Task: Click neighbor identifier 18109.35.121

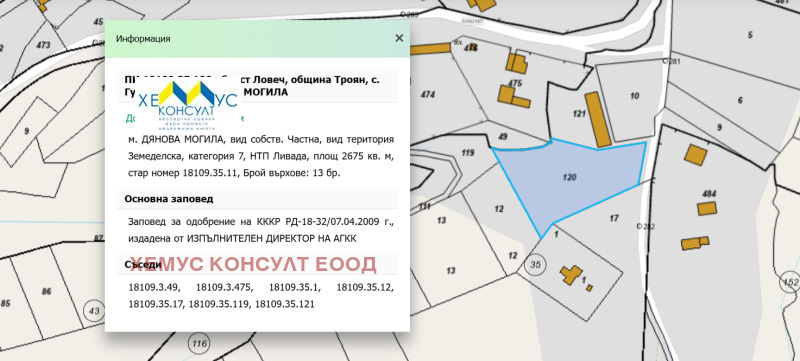Action: [x=285, y=304]
